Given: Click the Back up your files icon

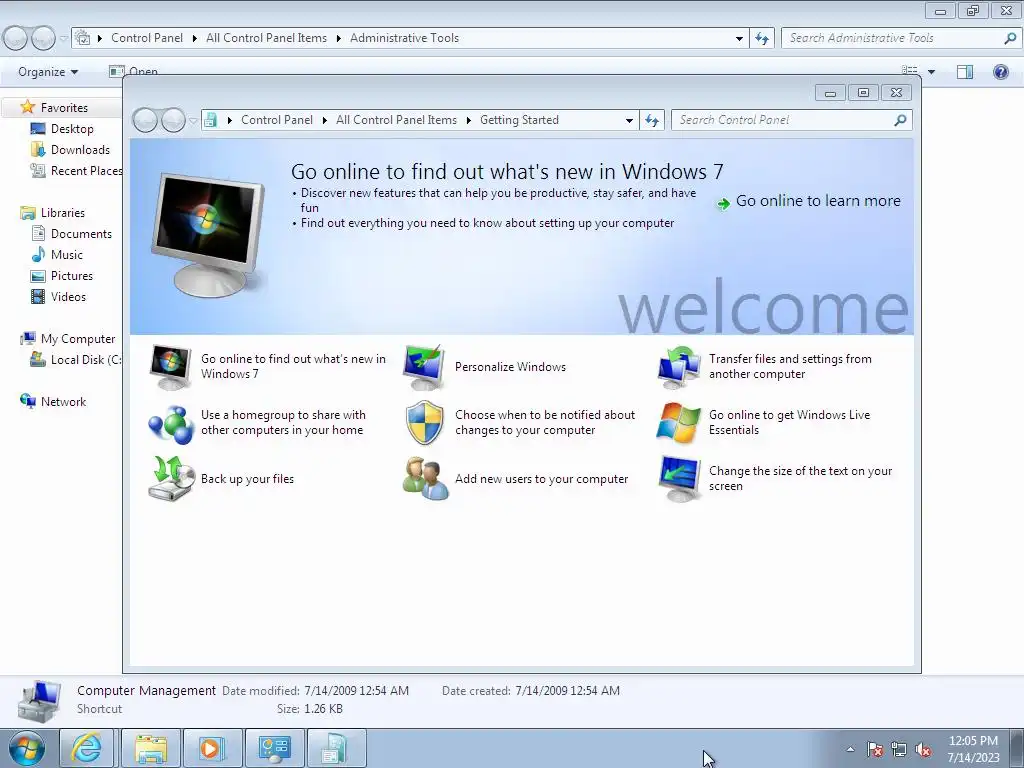Looking at the screenshot, I should [171, 479].
